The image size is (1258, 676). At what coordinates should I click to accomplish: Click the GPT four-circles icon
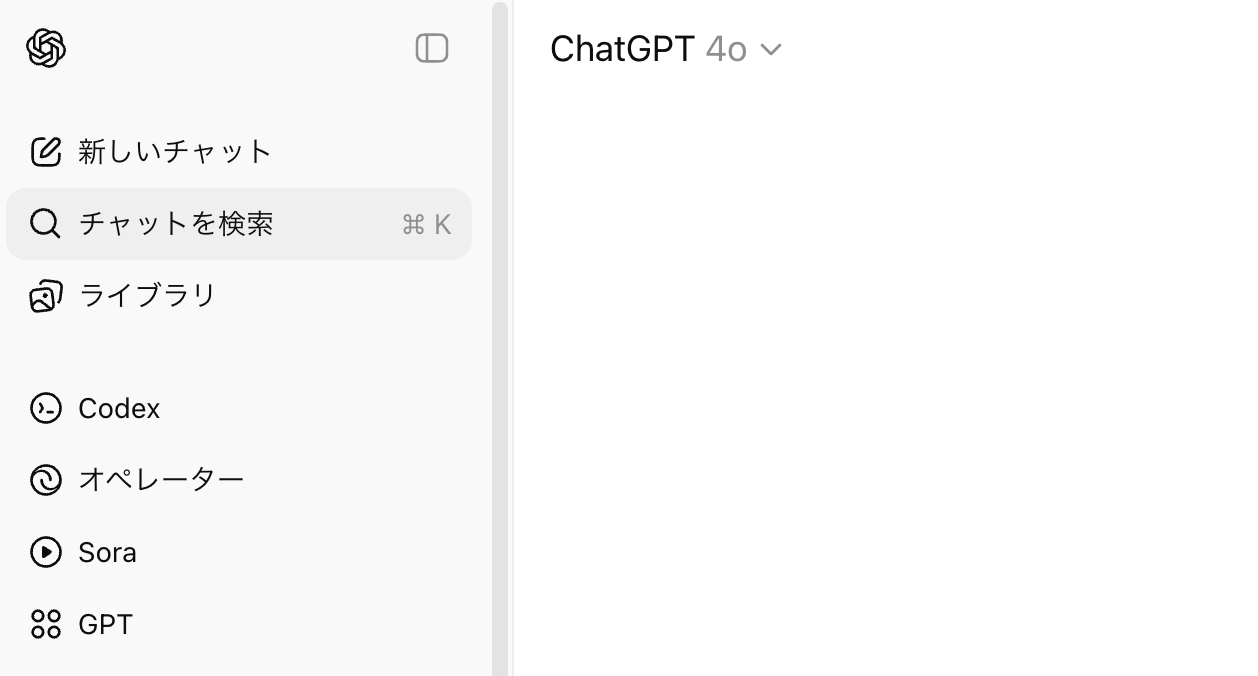(x=46, y=624)
